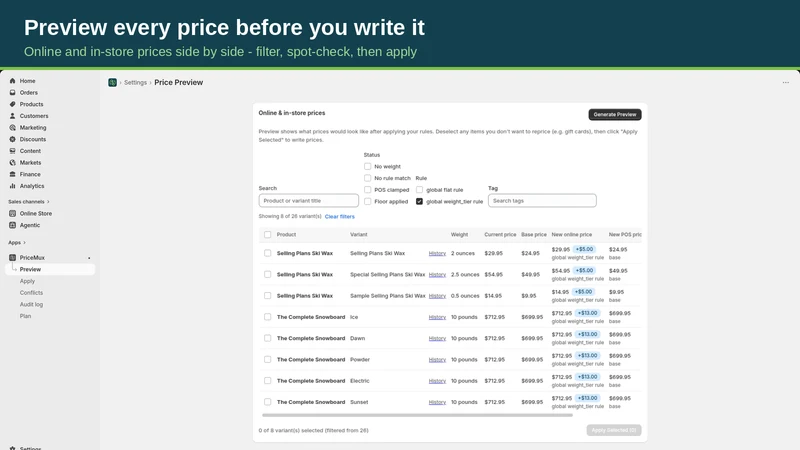Viewport: 800px width, 450px height.
Task: Click the Search tags input field
Action: pyautogui.click(x=542, y=201)
